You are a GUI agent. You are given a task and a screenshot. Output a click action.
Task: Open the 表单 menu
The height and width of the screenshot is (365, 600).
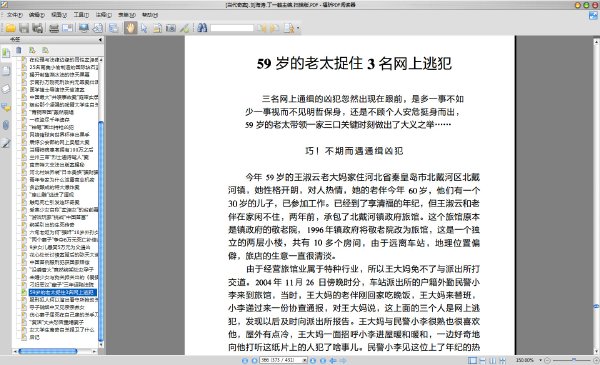click(127, 15)
